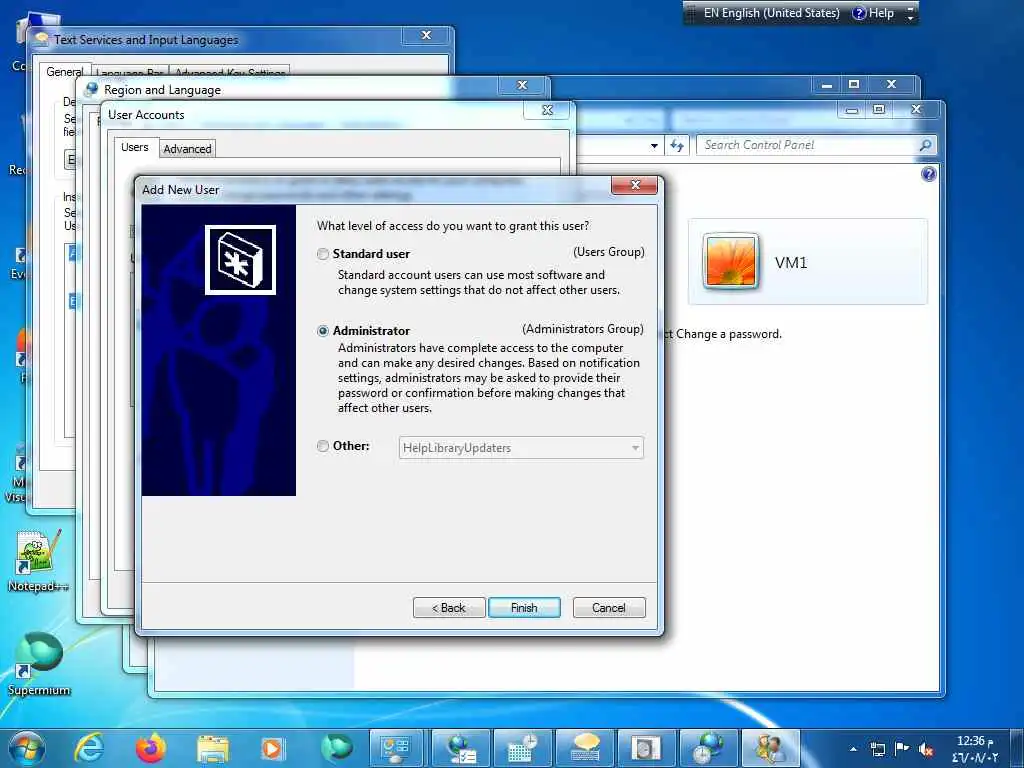Select the Other radio button
The width and height of the screenshot is (1024, 768).
point(323,446)
